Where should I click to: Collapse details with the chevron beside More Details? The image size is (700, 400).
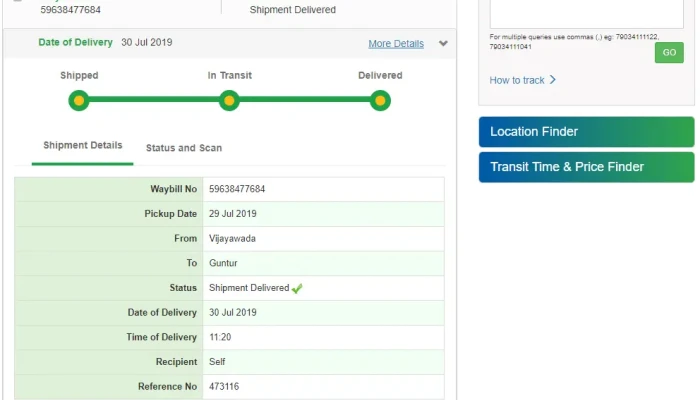pyautogui.click(x=443, y=43)
